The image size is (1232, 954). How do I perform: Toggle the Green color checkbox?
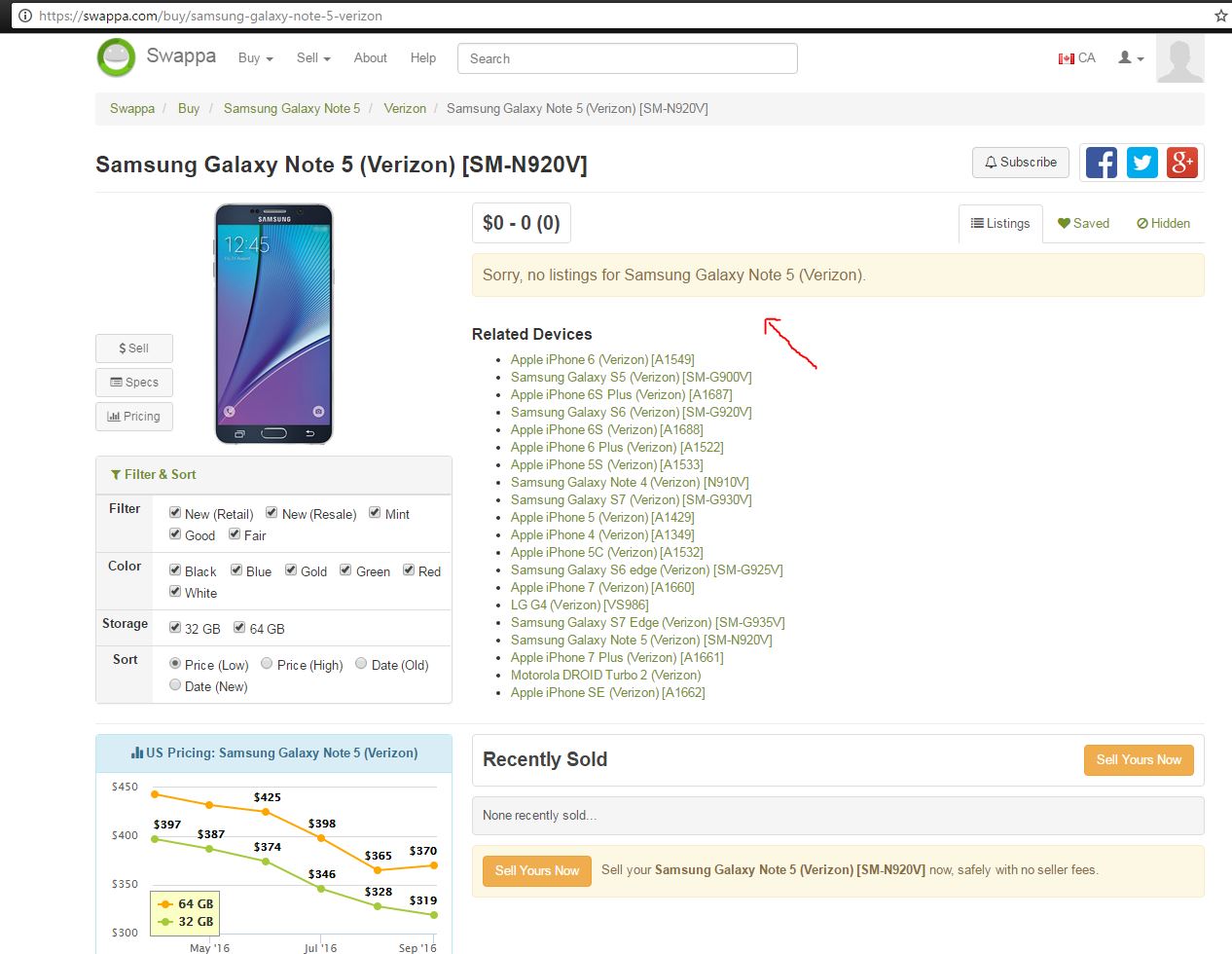[345, 570]
